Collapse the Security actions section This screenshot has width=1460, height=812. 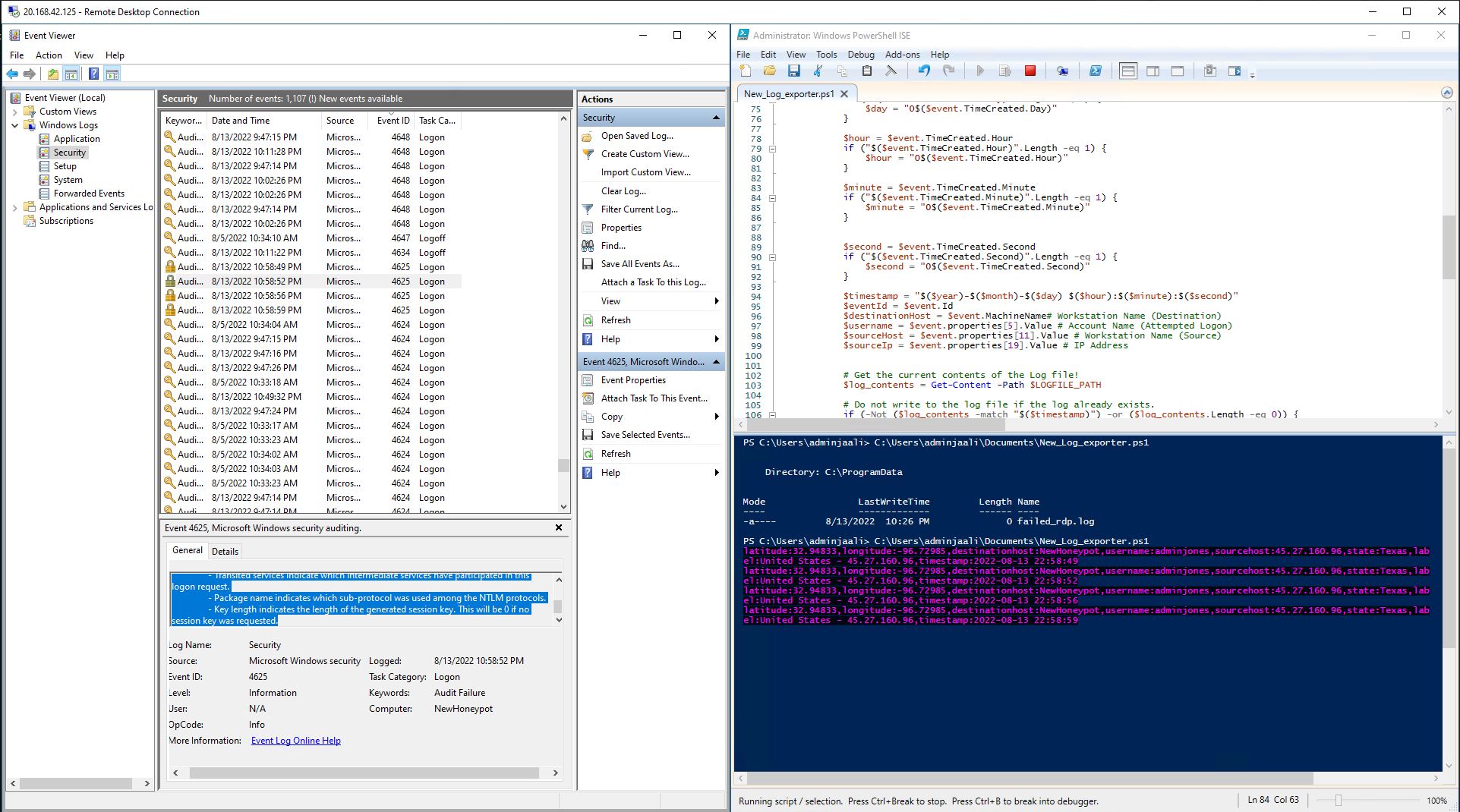click(x=714, y=117)
